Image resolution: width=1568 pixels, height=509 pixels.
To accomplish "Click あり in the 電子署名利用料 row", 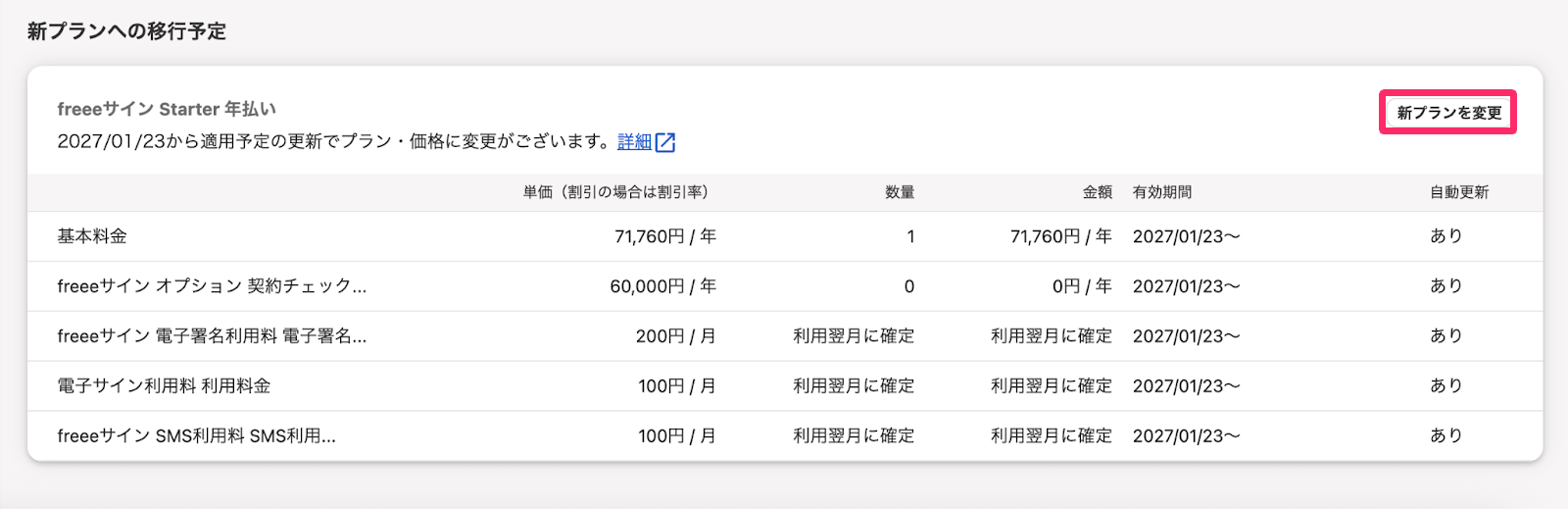I will (x=1446, y=336).
